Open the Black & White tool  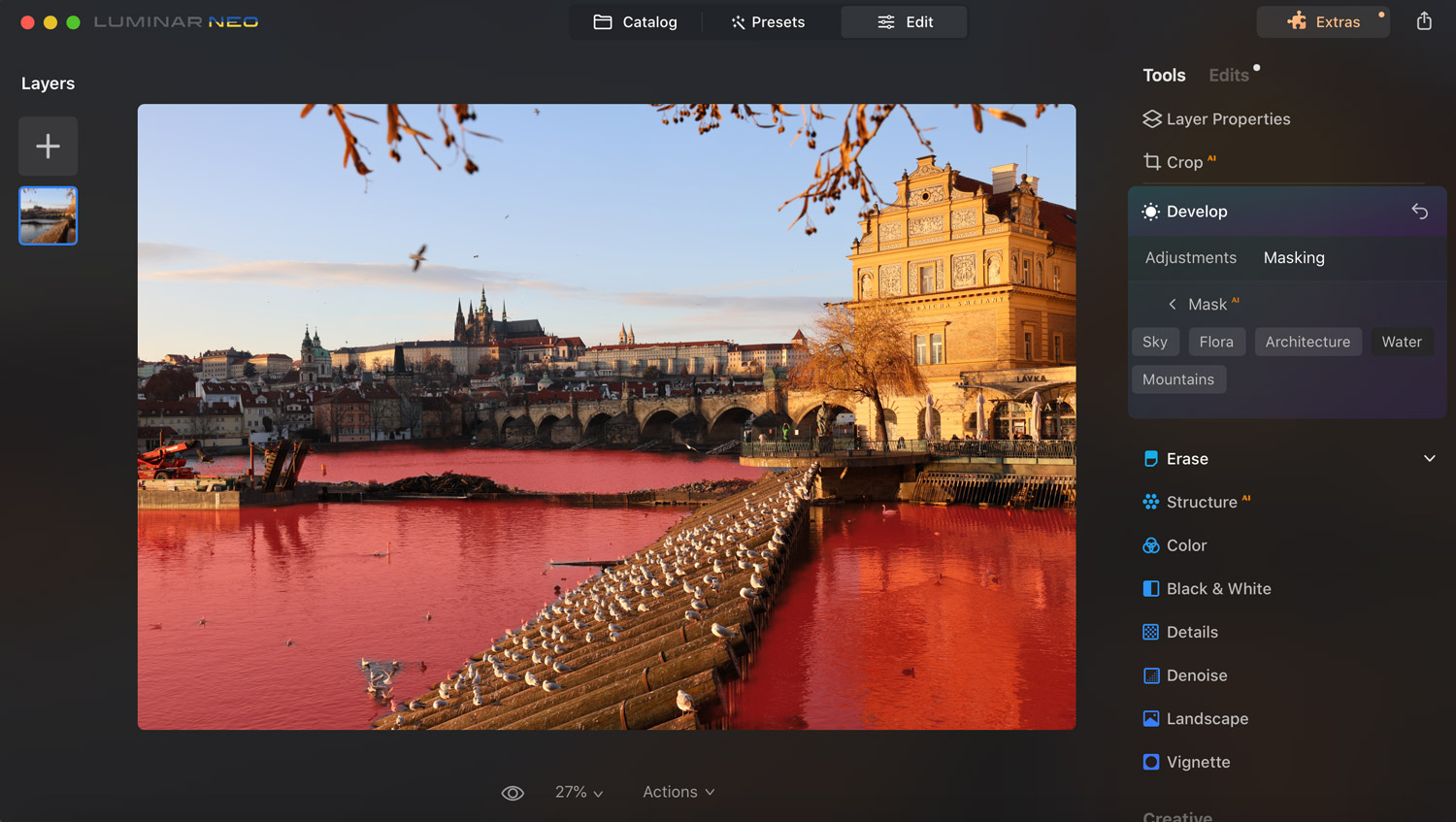tap(1217, 589)
